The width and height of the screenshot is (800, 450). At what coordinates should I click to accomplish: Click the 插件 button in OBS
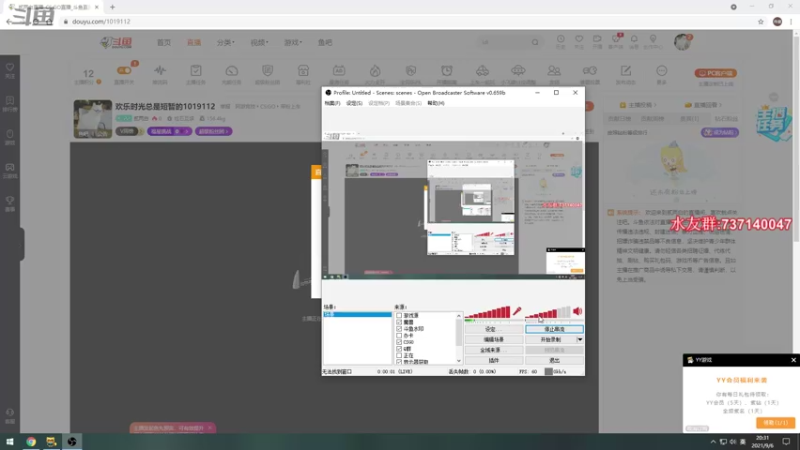[x=493, y=360]
